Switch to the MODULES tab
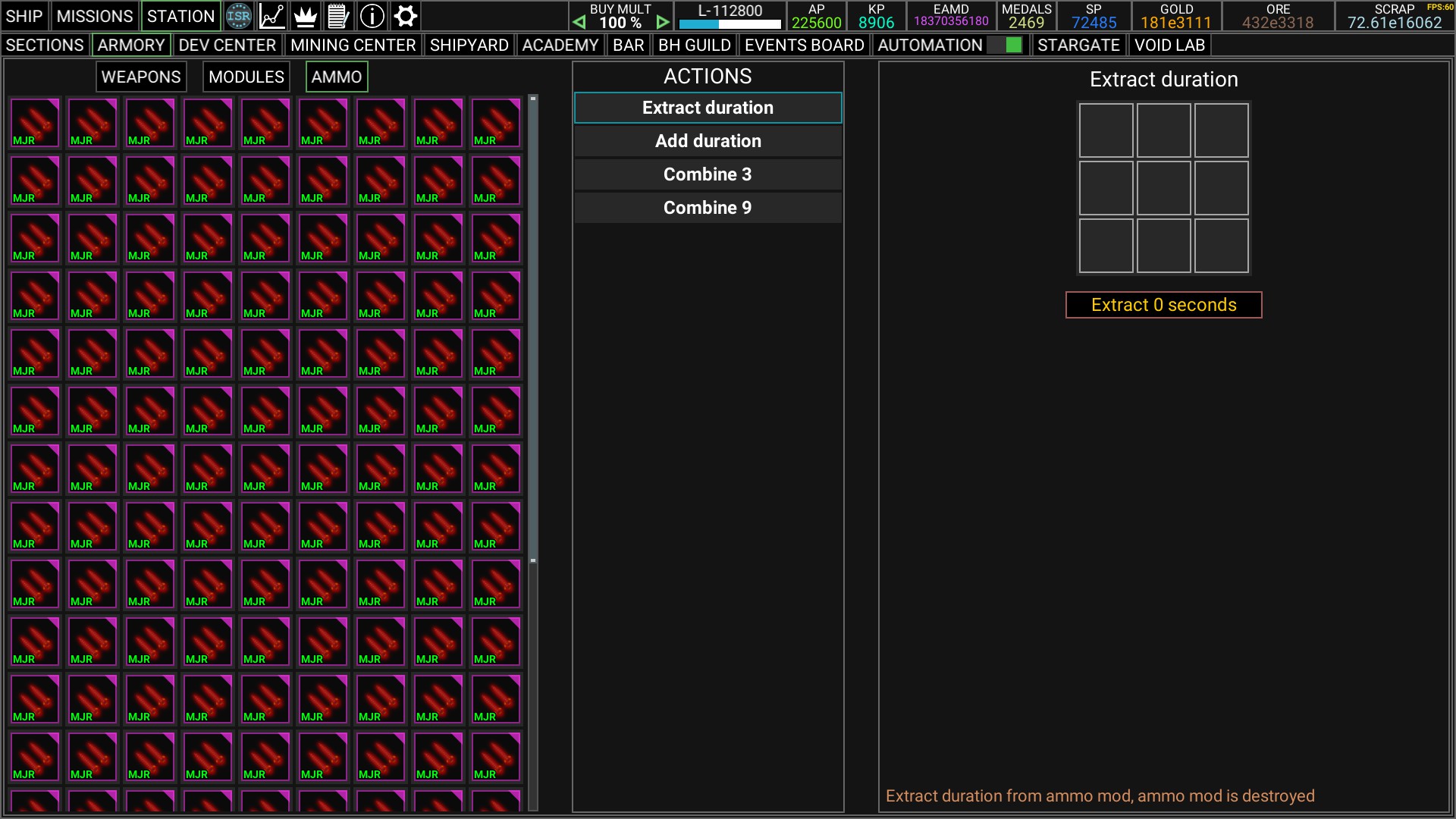The height and width of the screenshot is (819, 1456). (x=246, y=77)
